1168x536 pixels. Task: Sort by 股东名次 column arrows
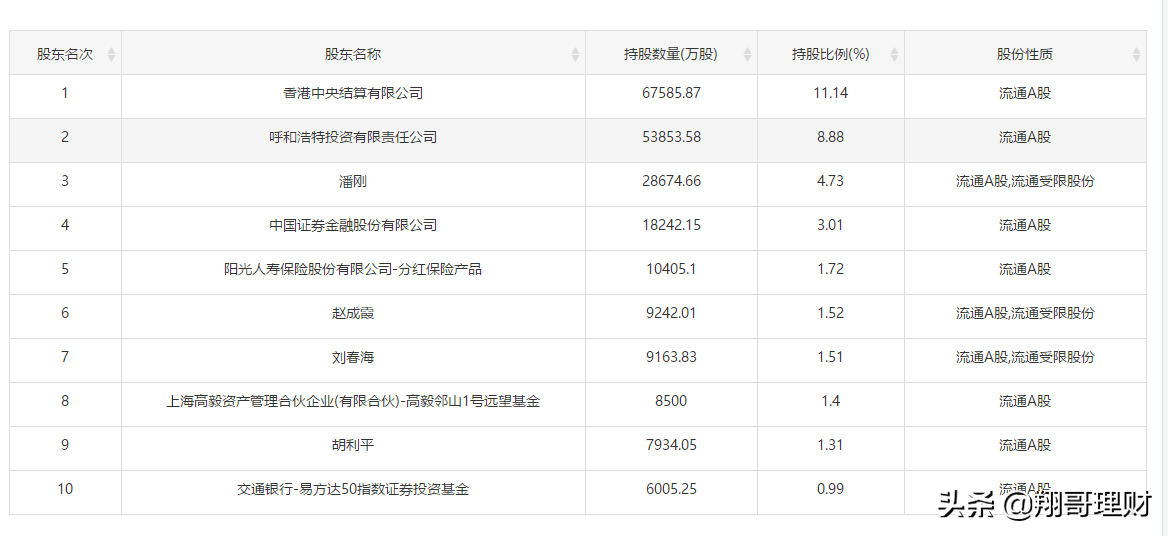[111, 54]
